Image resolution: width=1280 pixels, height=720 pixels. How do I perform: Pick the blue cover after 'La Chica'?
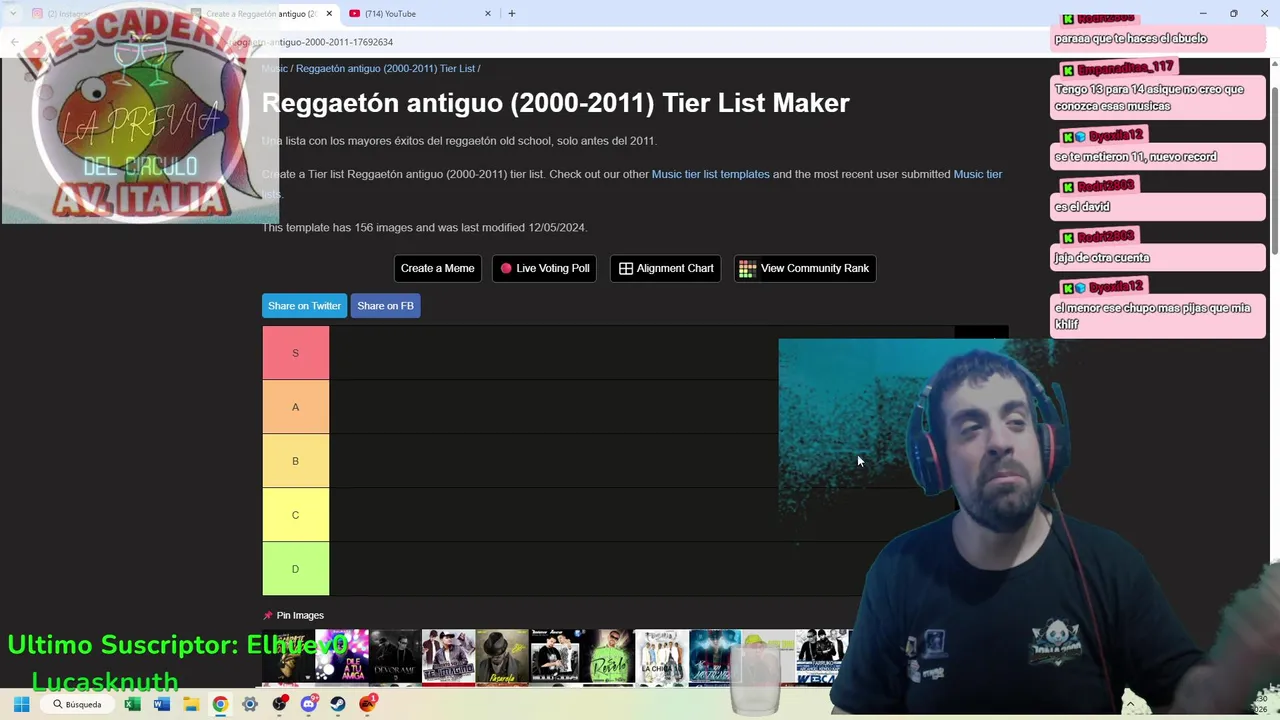[x=715, y=655]
